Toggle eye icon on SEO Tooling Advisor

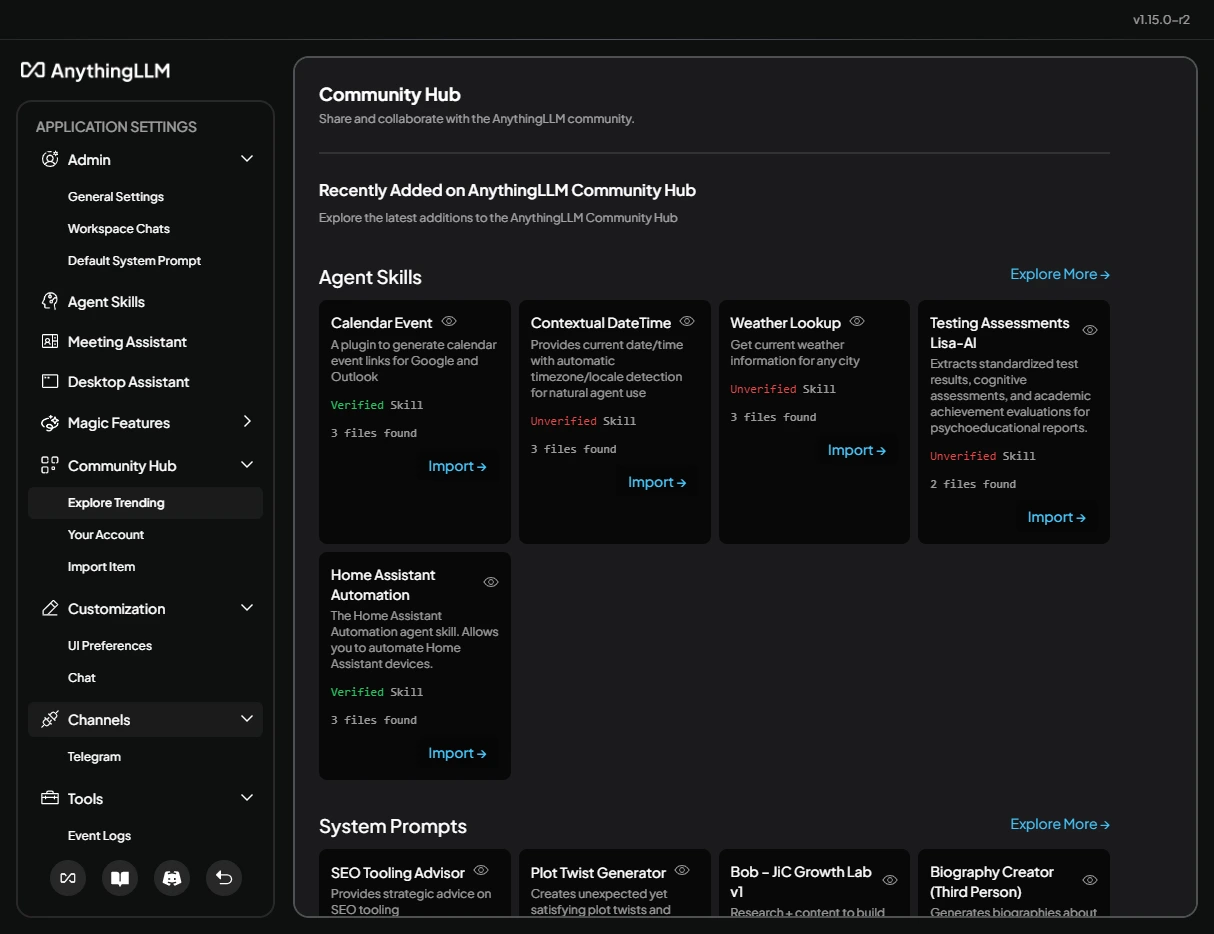click(481, 871)
